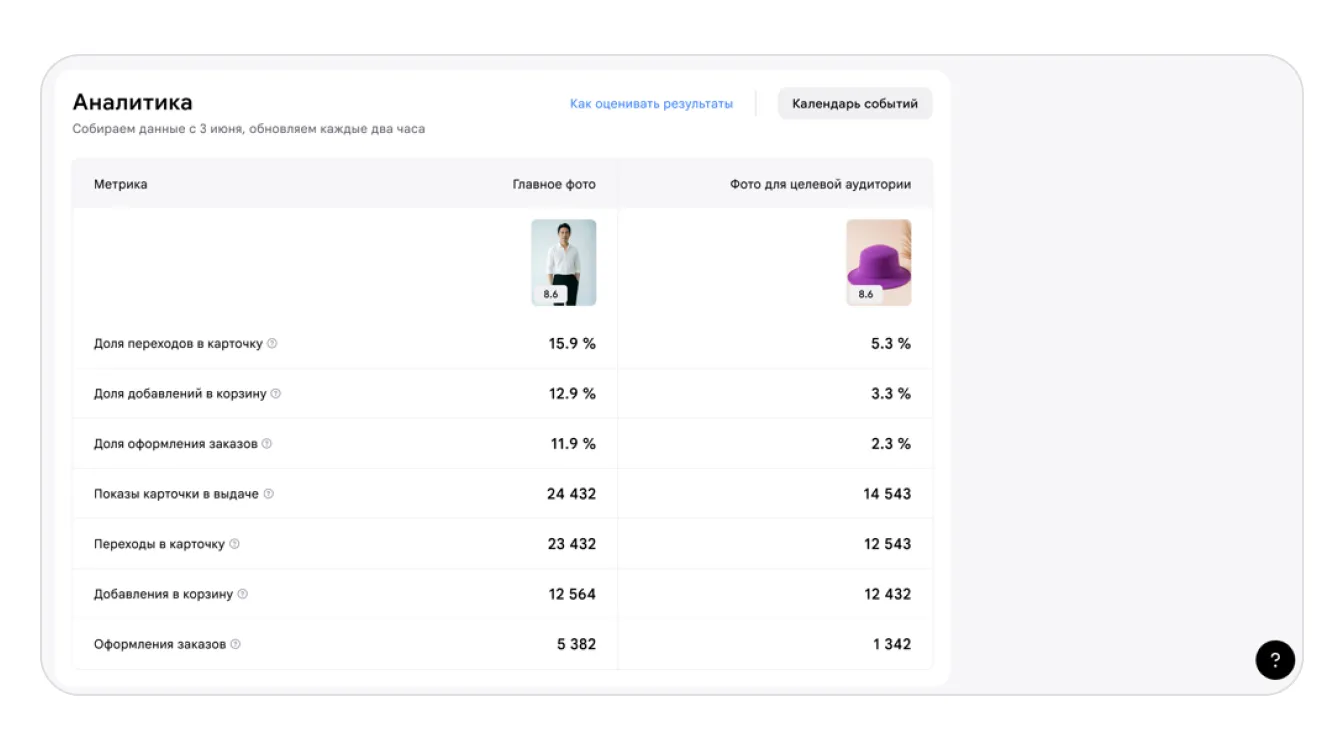Click the Главное фото column header
The width and height of the screenshot is (1344, 750).
click(x=554, y=184)
